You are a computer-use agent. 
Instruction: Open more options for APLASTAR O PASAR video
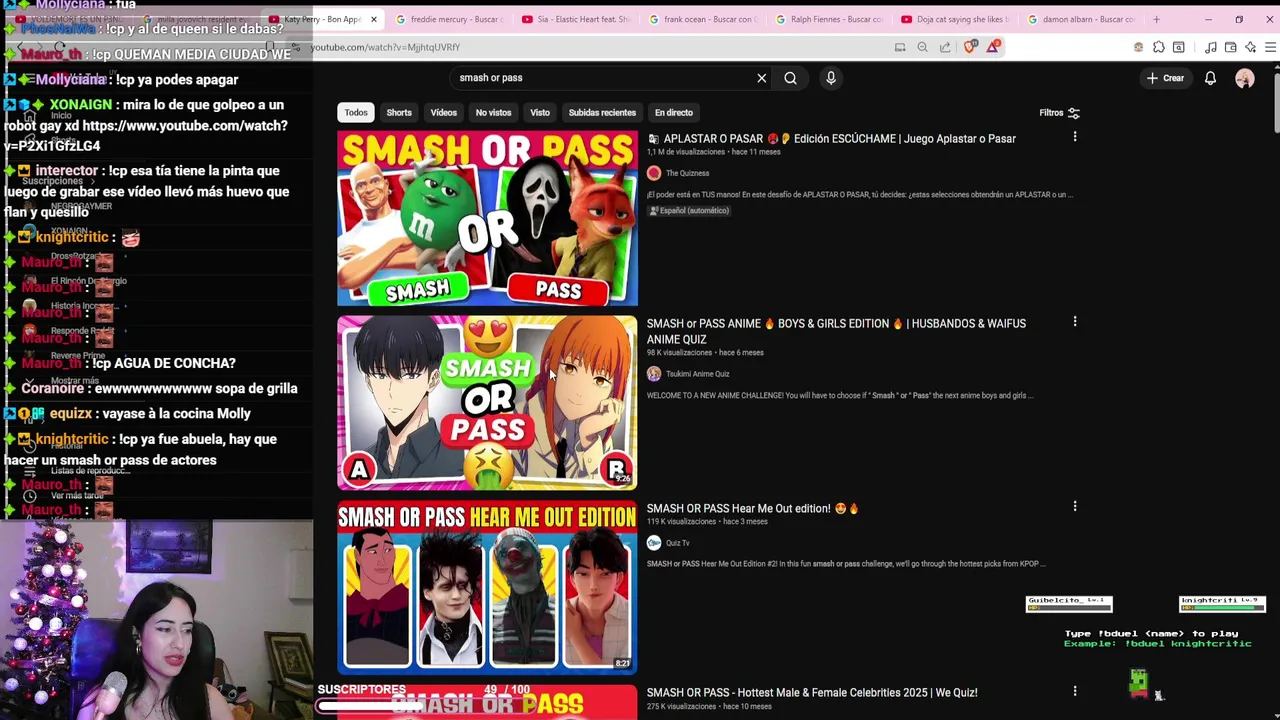pos(1075,137)
